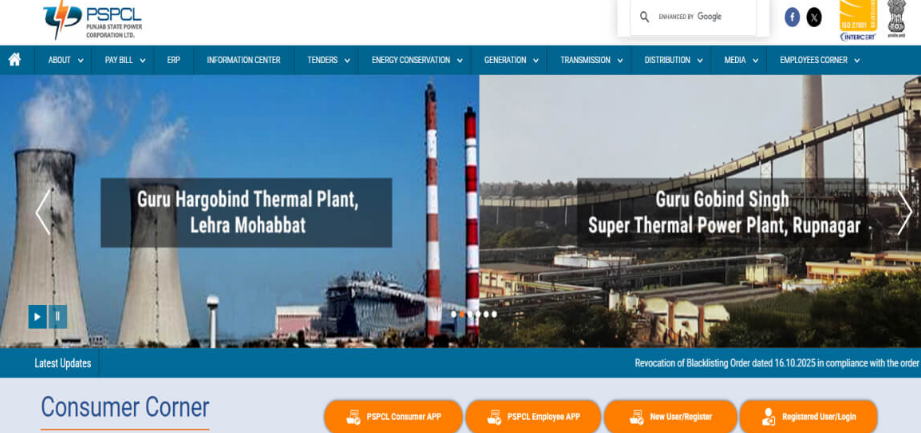Go to homepage via the house icon

(15, 59)
